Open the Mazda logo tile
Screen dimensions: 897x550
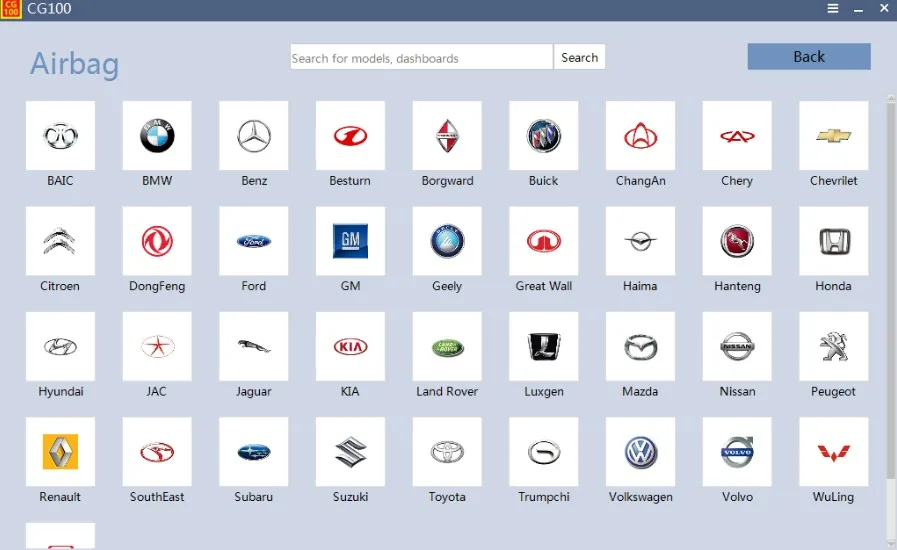point(640,346)
